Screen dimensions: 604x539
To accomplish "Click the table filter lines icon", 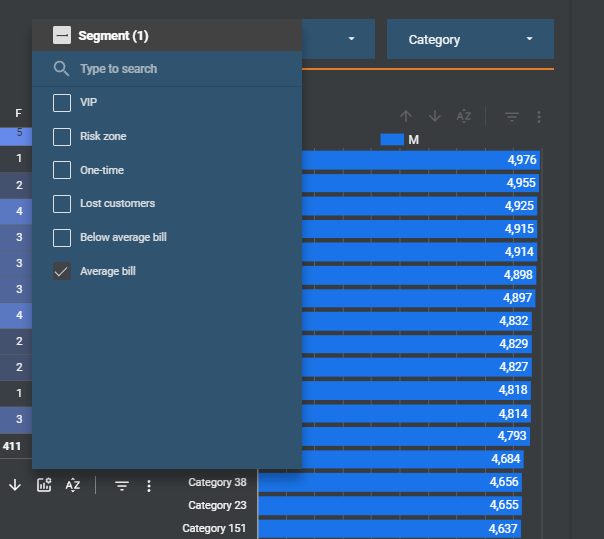I will tap(122, 486).
